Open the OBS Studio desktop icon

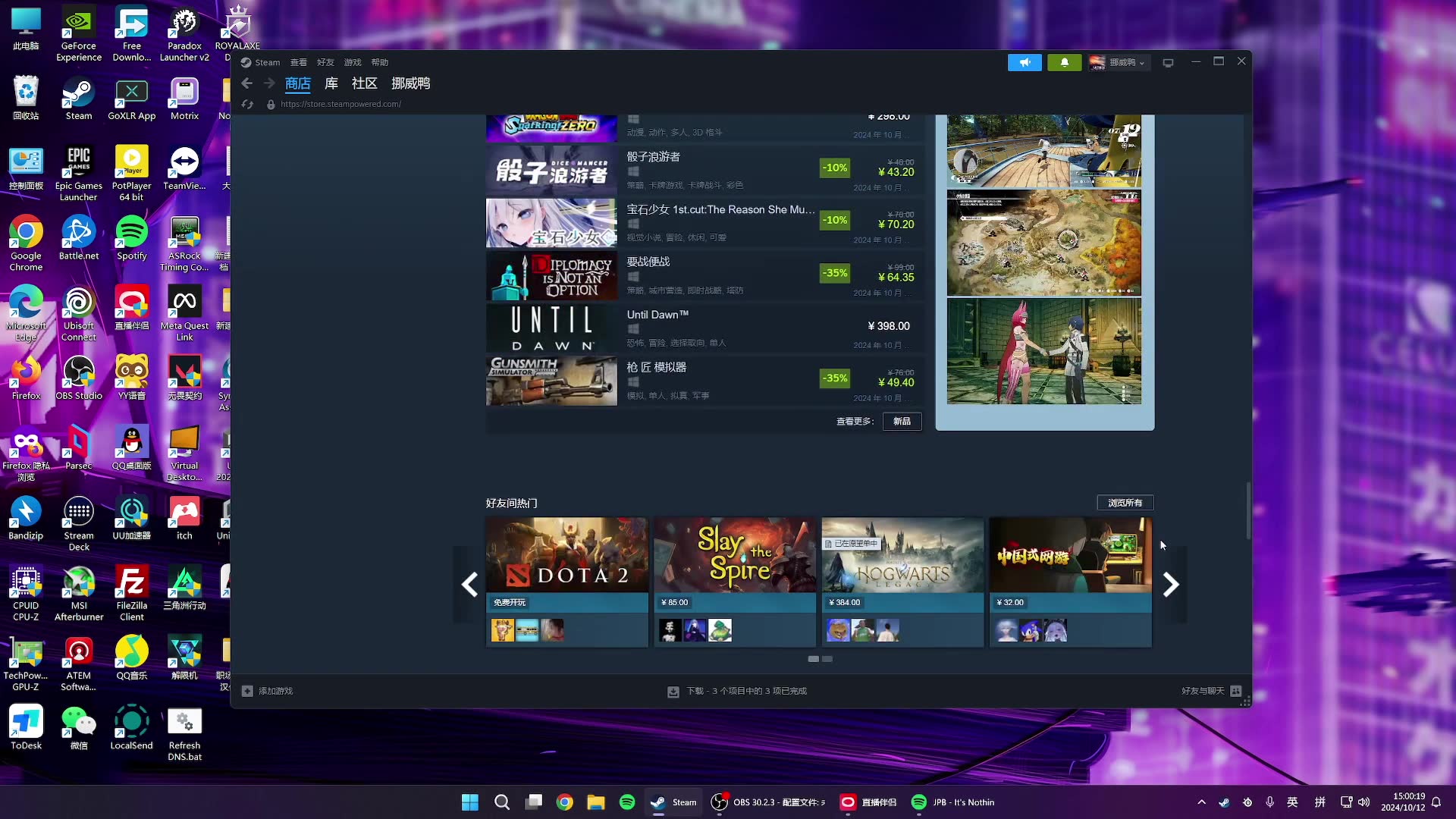(x=79, y=378)
